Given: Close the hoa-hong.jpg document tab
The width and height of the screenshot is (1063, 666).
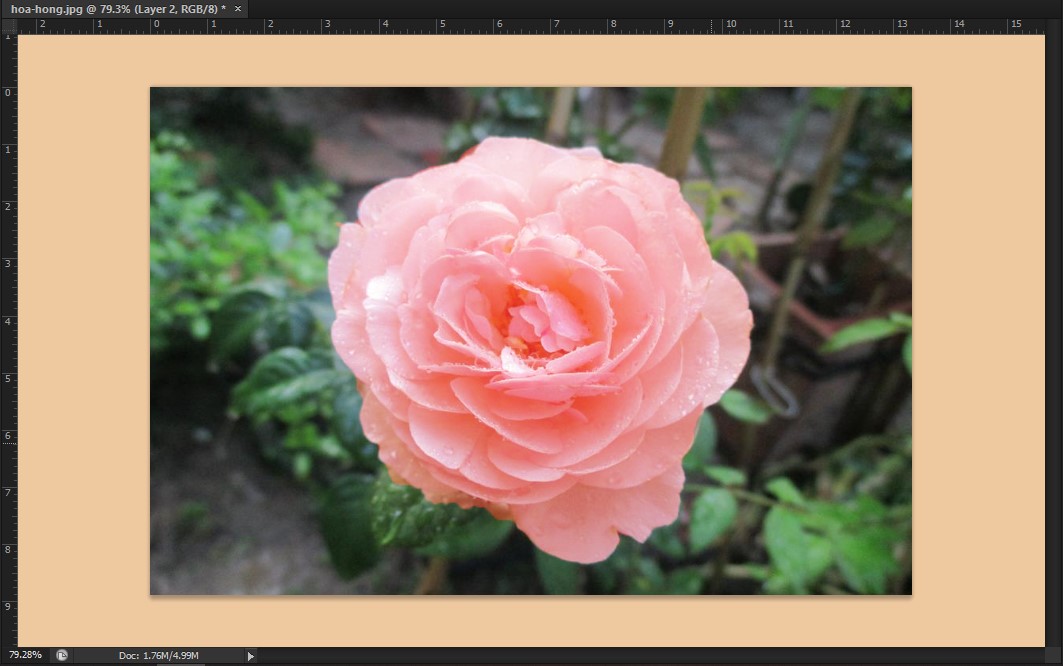Looking at the screenshot, I should coord(237,8).
